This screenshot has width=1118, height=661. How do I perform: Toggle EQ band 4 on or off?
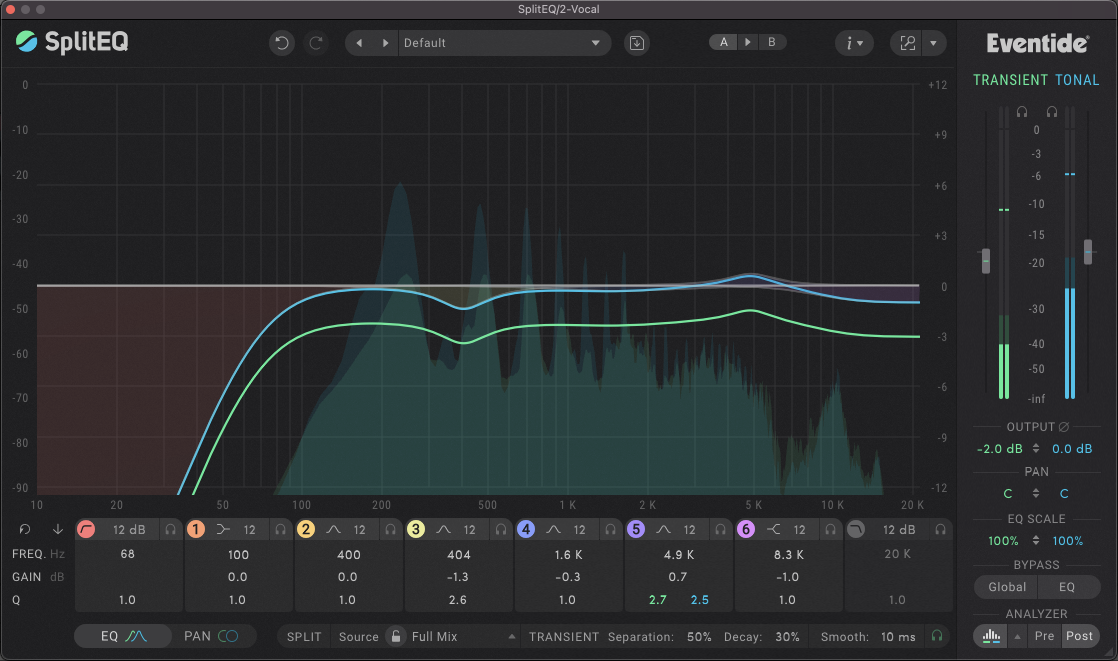525,529
